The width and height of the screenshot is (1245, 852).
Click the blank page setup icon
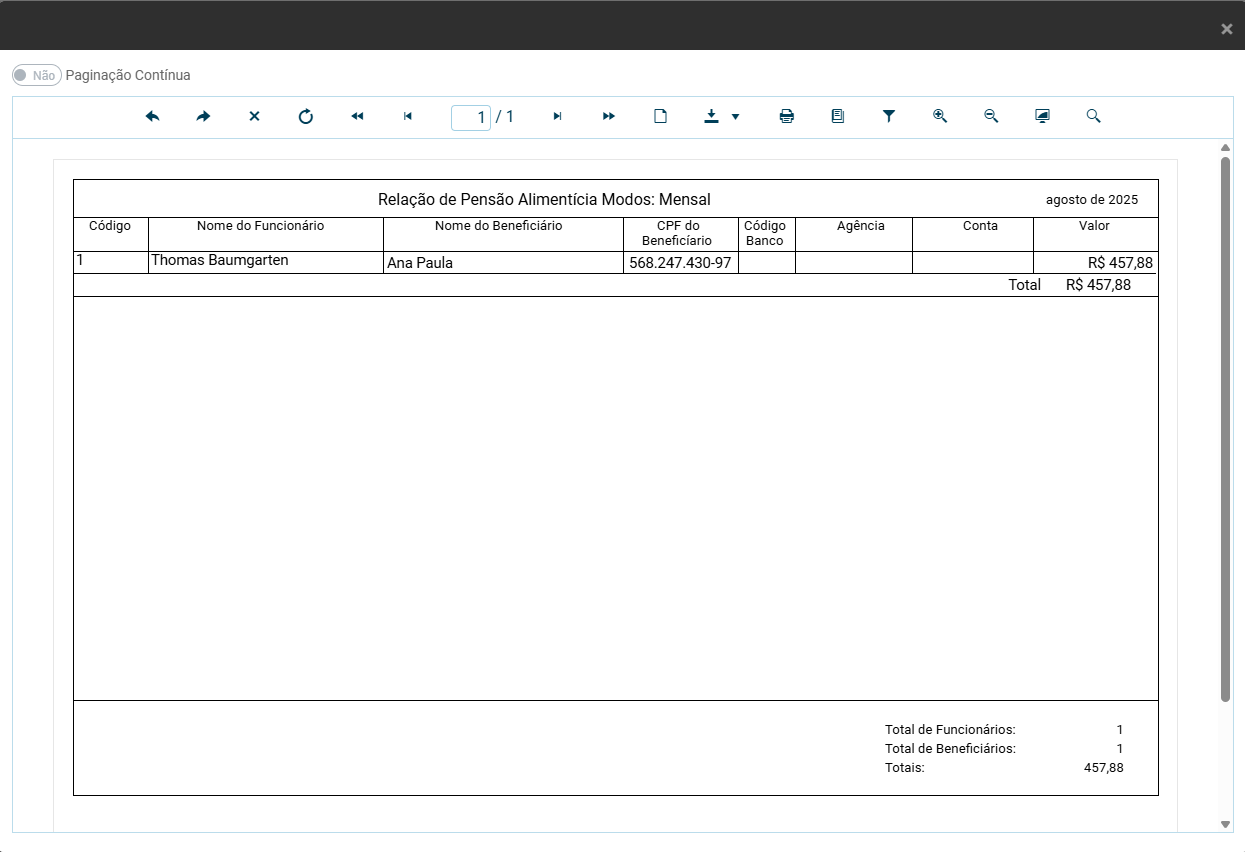pos(660,117)
